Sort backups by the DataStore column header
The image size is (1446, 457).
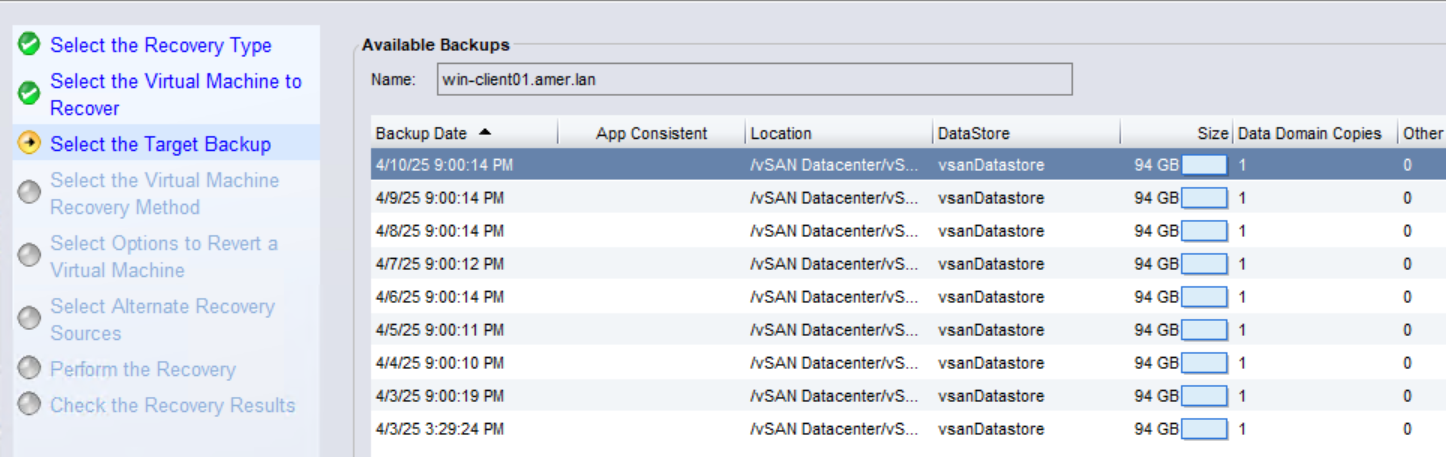click(x=973, y=133)
